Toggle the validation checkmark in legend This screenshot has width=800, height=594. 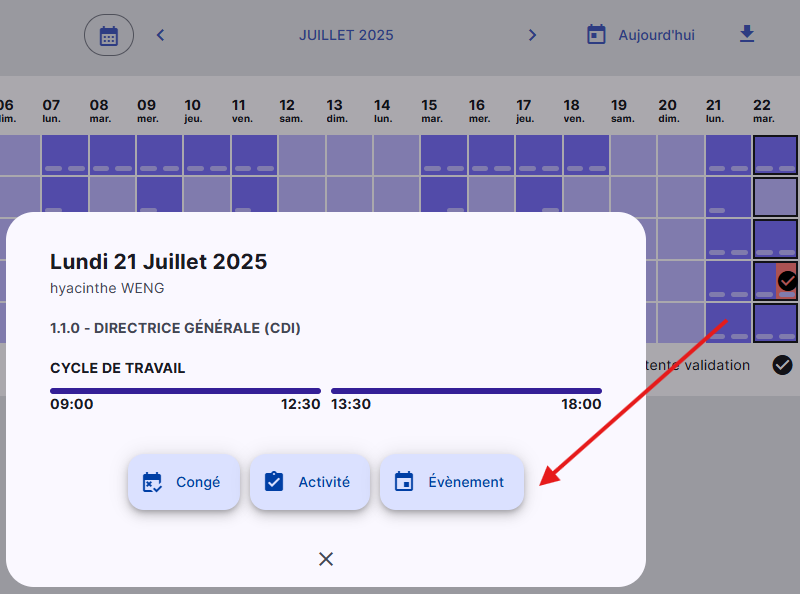pos(782,365)
